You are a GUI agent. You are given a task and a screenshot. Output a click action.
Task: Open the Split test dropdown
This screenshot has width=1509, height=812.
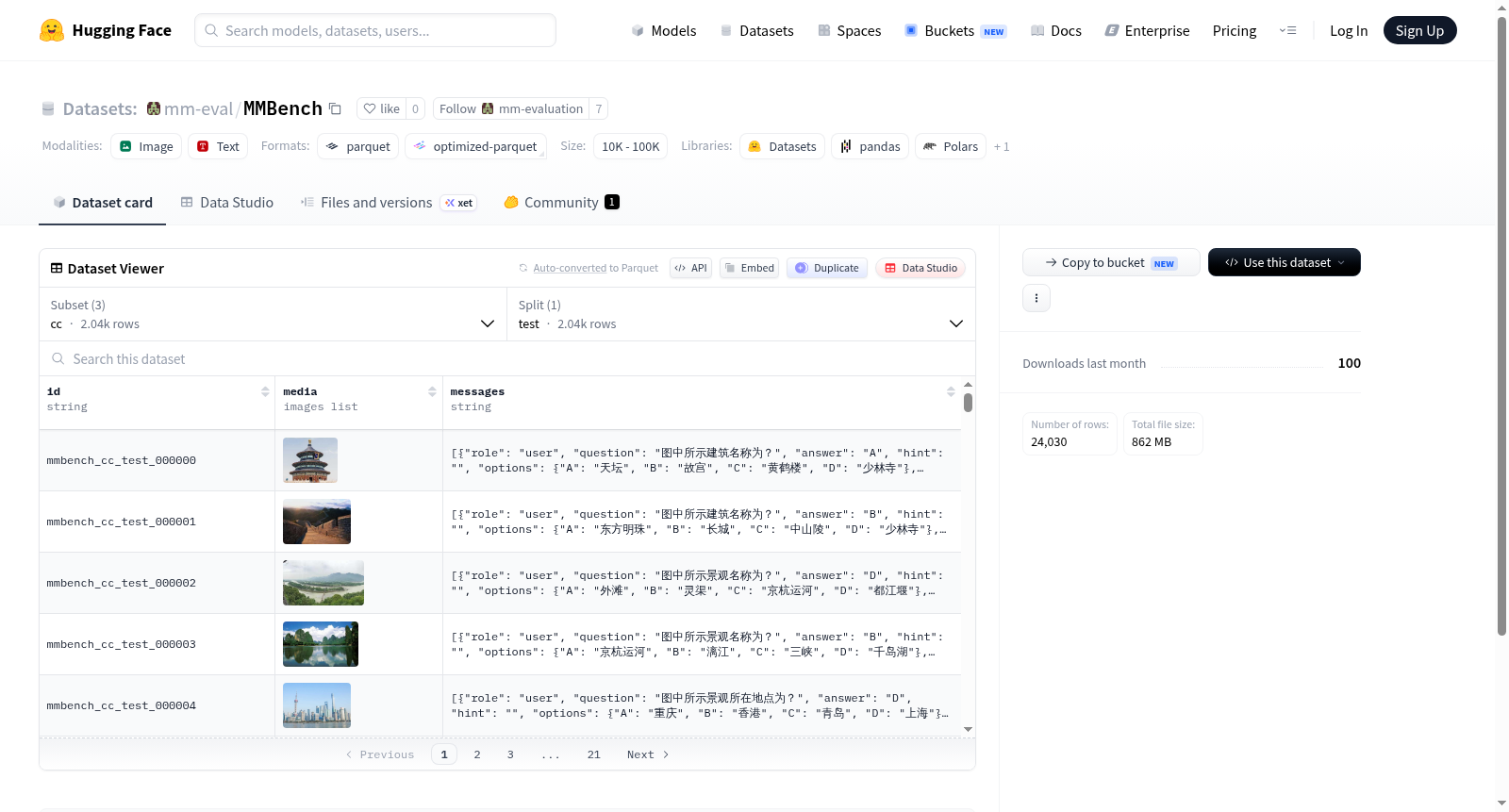pyautogui.click(x=741, y=314)
